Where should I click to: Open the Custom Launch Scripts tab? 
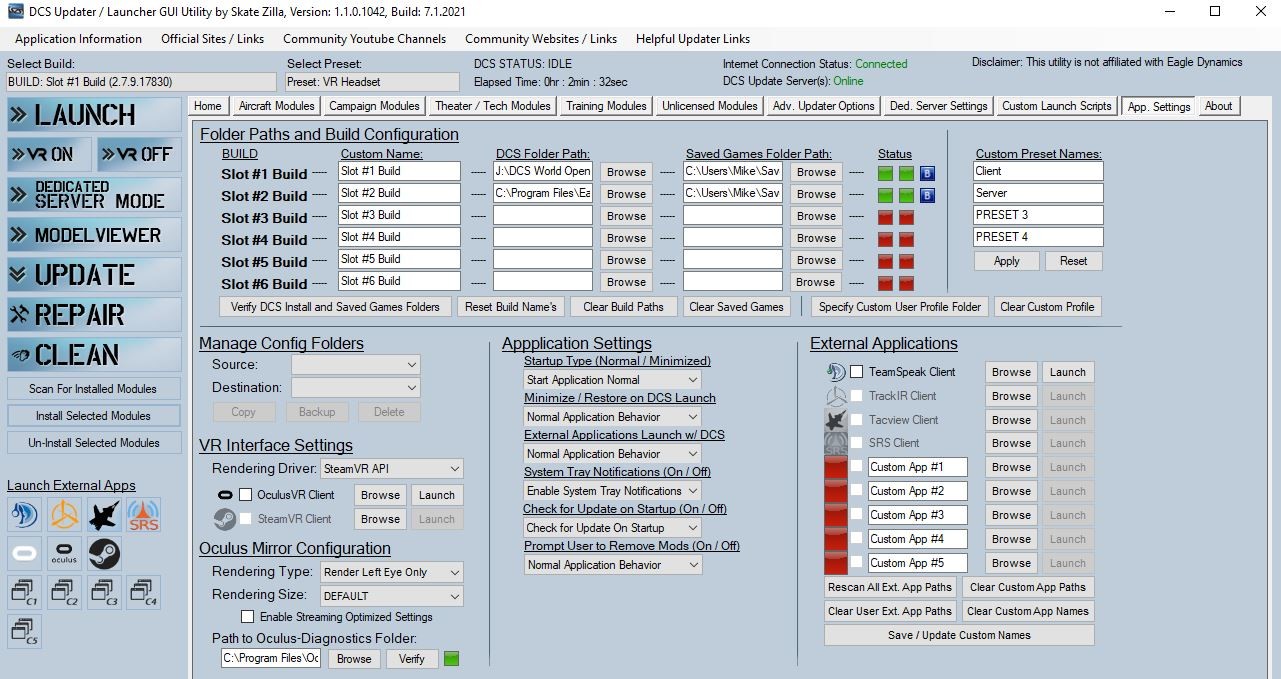[1057, 106]
